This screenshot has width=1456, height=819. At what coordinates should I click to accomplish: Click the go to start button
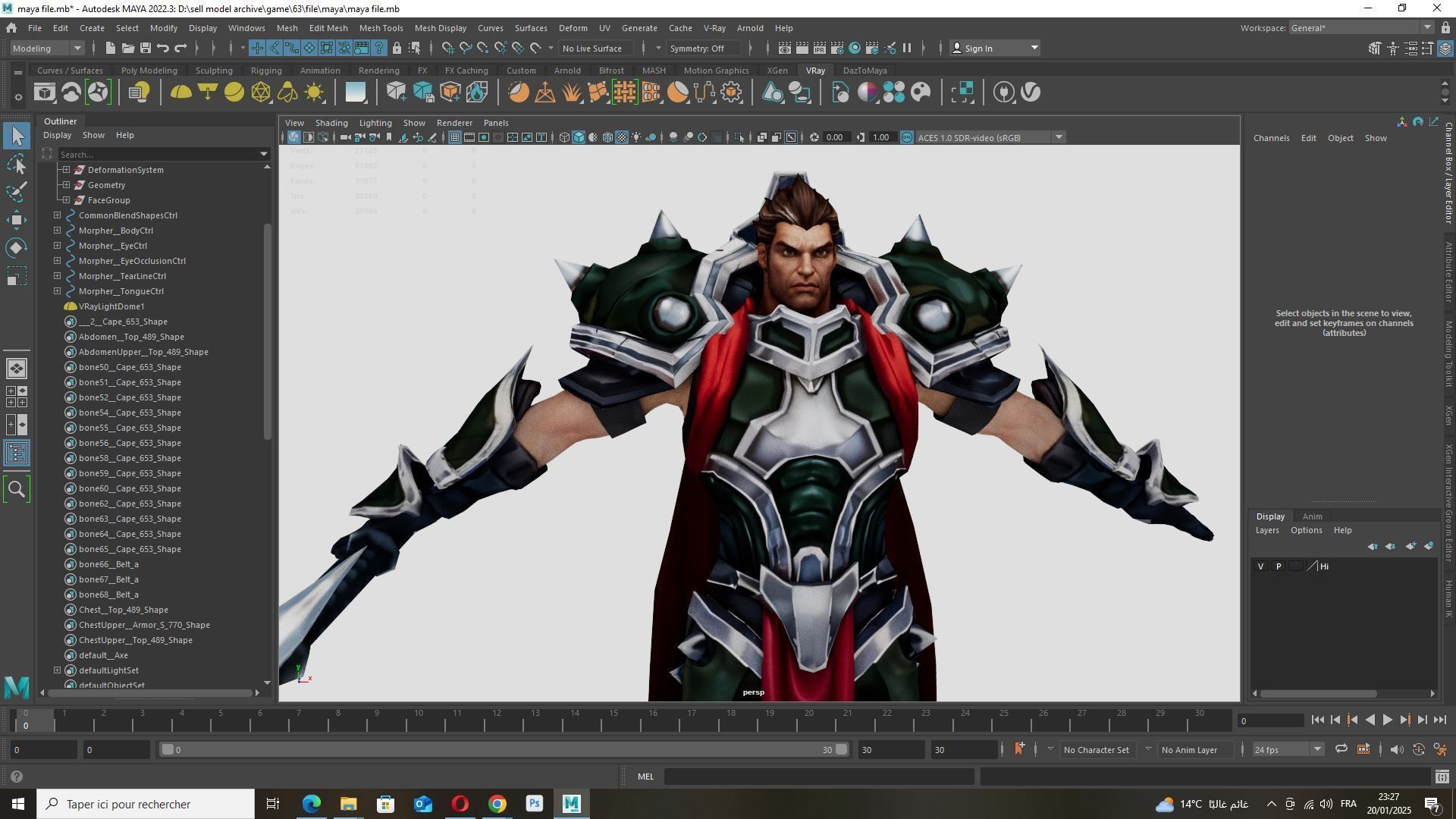(x=1318, y=720)
